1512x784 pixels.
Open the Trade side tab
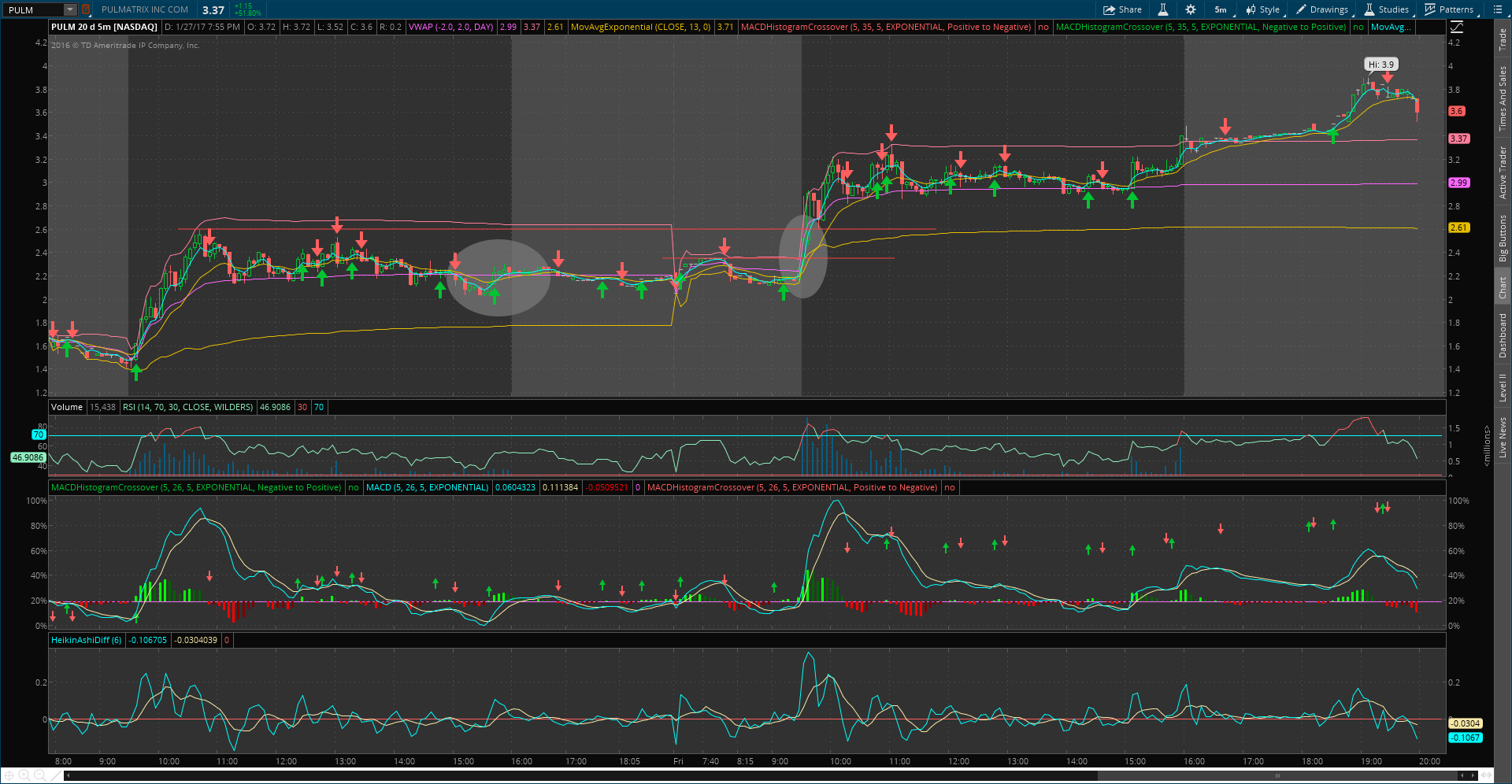(x=1503, y=39)
